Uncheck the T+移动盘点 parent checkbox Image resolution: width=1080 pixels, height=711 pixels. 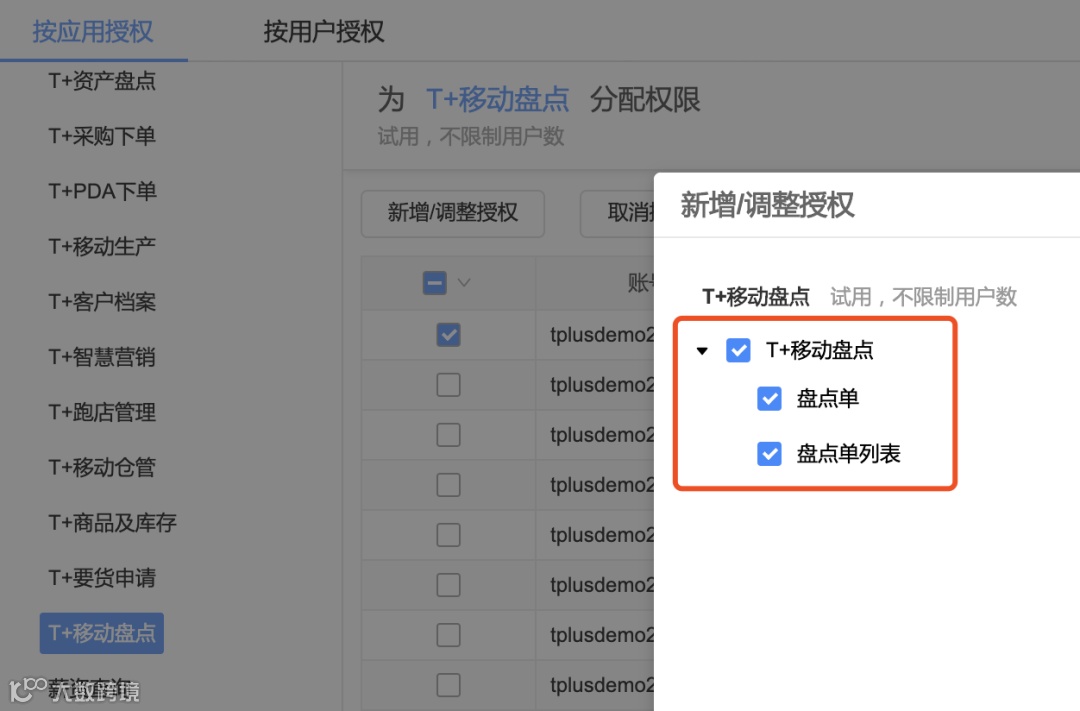pyautogui.click(x=738, y=350)
